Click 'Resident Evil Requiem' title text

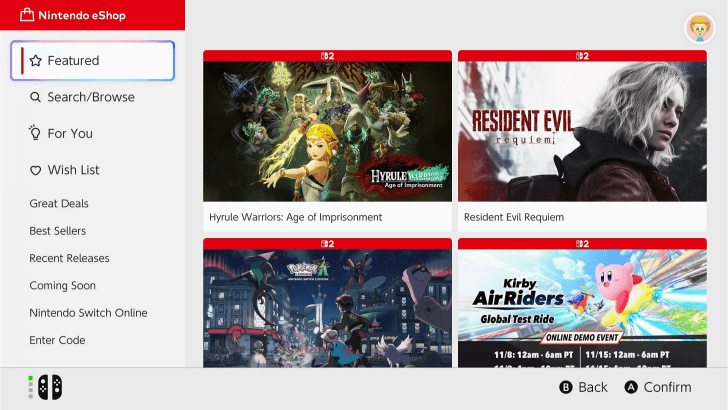point(514,217)
